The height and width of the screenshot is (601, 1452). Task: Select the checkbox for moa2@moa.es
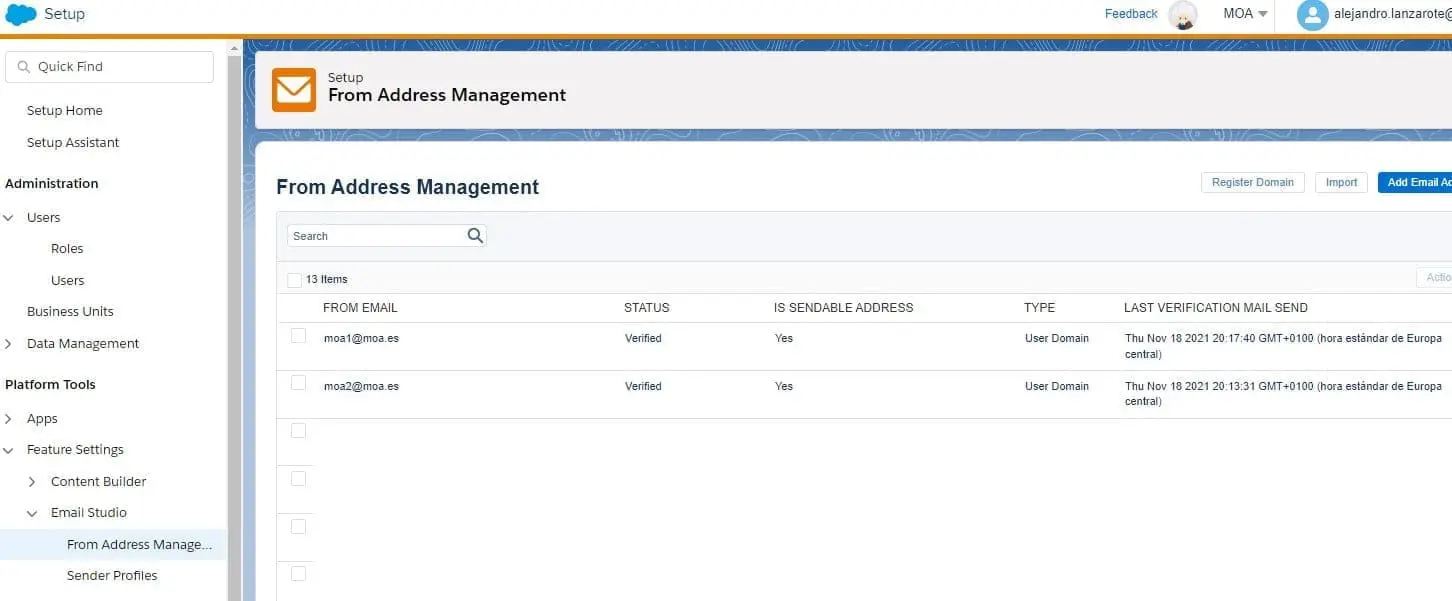pyautogui.click(x=298, y=383)
